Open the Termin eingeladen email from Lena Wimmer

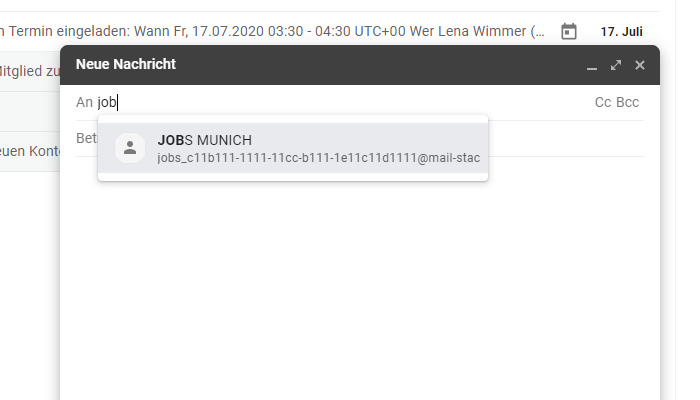tap(272, 31)
